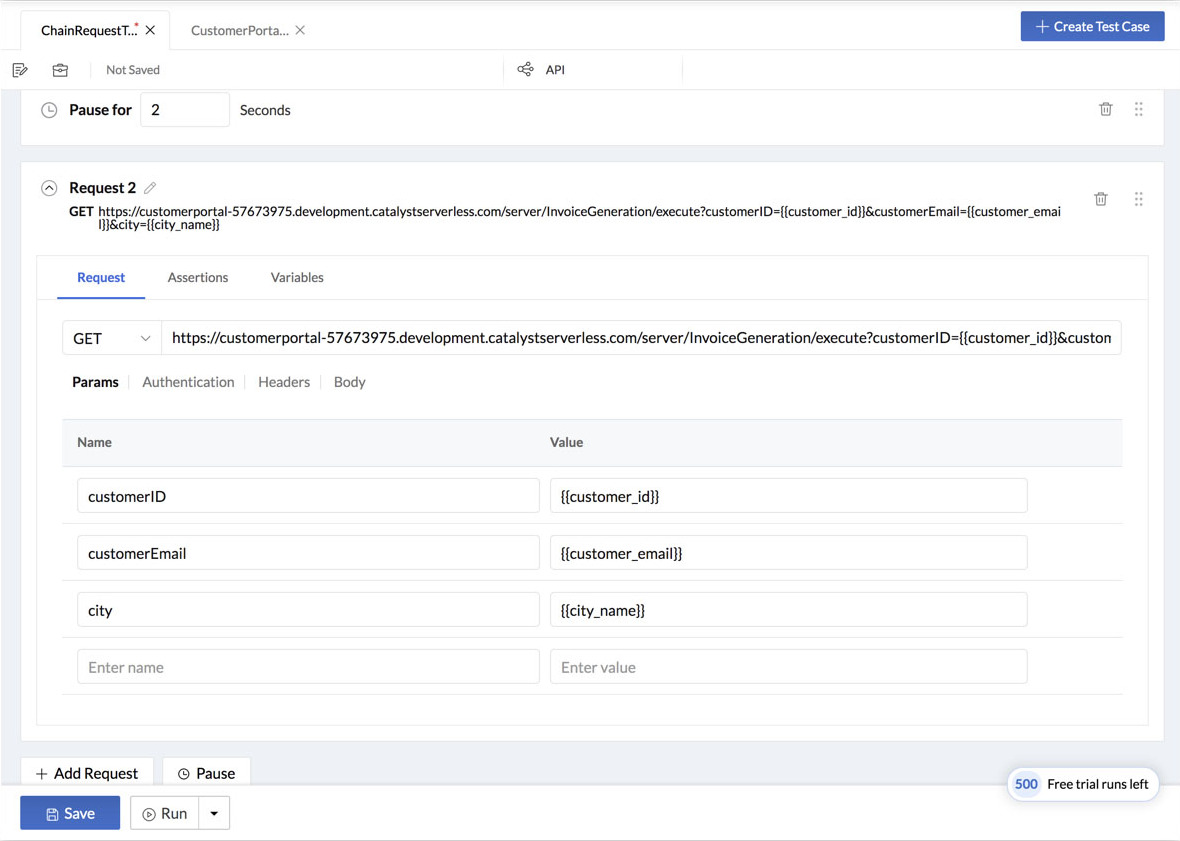
Task: Open the GET method dropdown
Action: [x=112, y=338]
